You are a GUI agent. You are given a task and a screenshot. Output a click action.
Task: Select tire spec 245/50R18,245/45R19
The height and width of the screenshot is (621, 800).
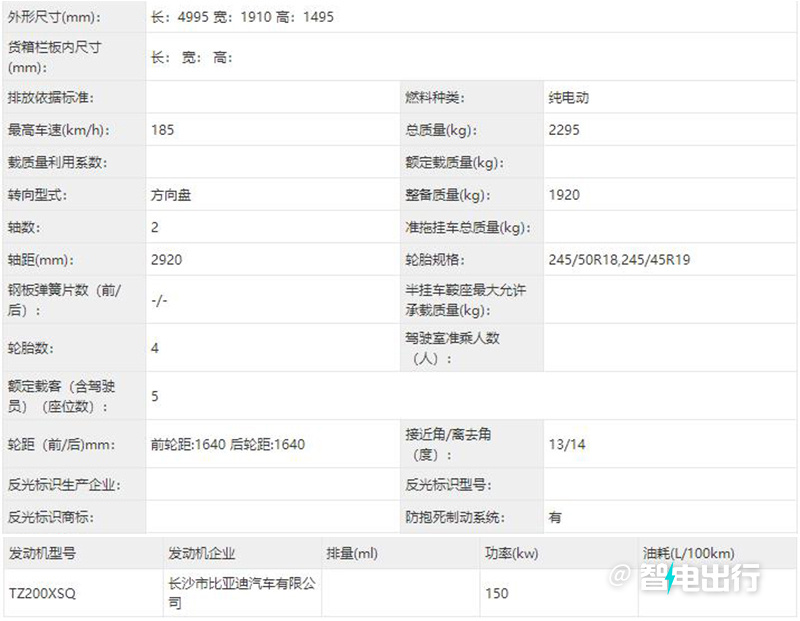(x=619, y=259)
